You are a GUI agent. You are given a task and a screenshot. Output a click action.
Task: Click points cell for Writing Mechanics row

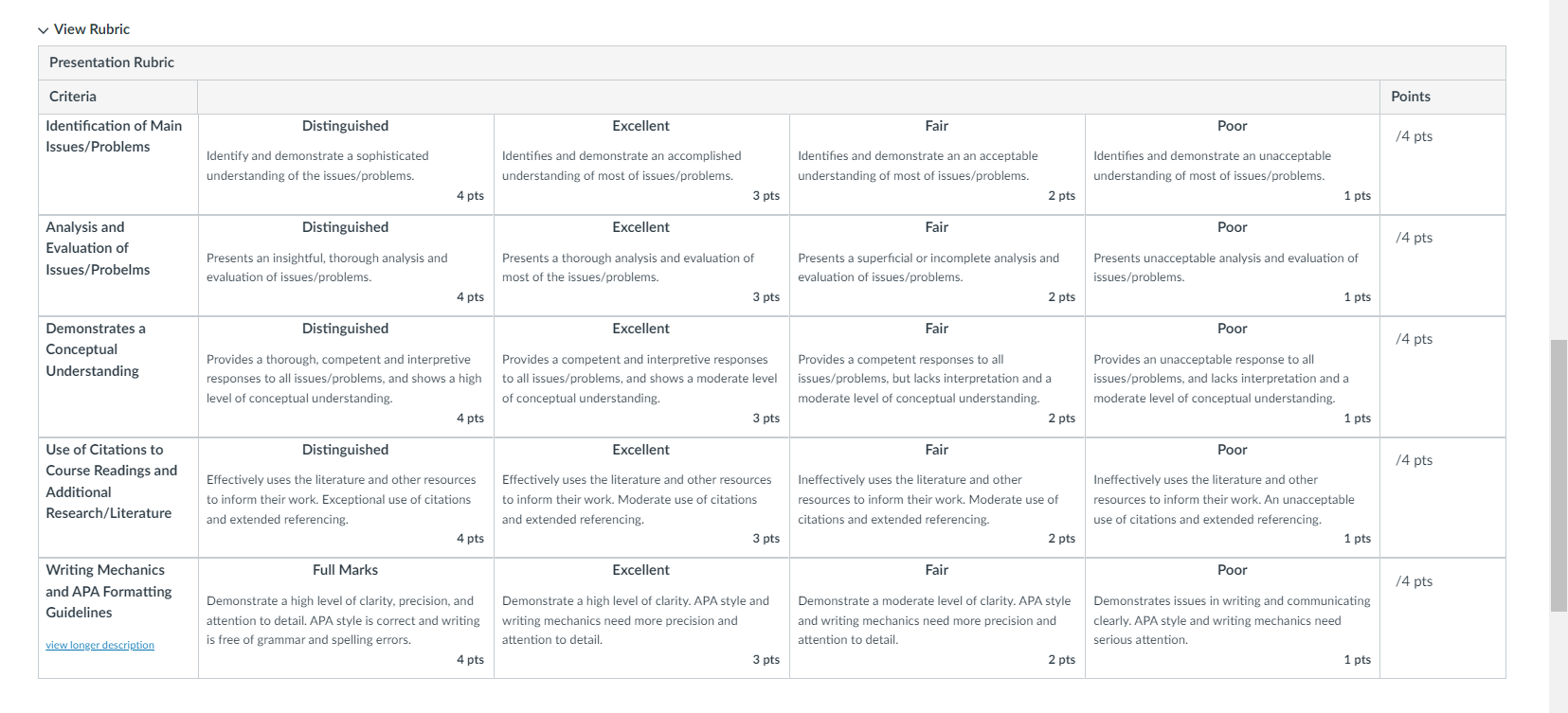pos(1442,618)
